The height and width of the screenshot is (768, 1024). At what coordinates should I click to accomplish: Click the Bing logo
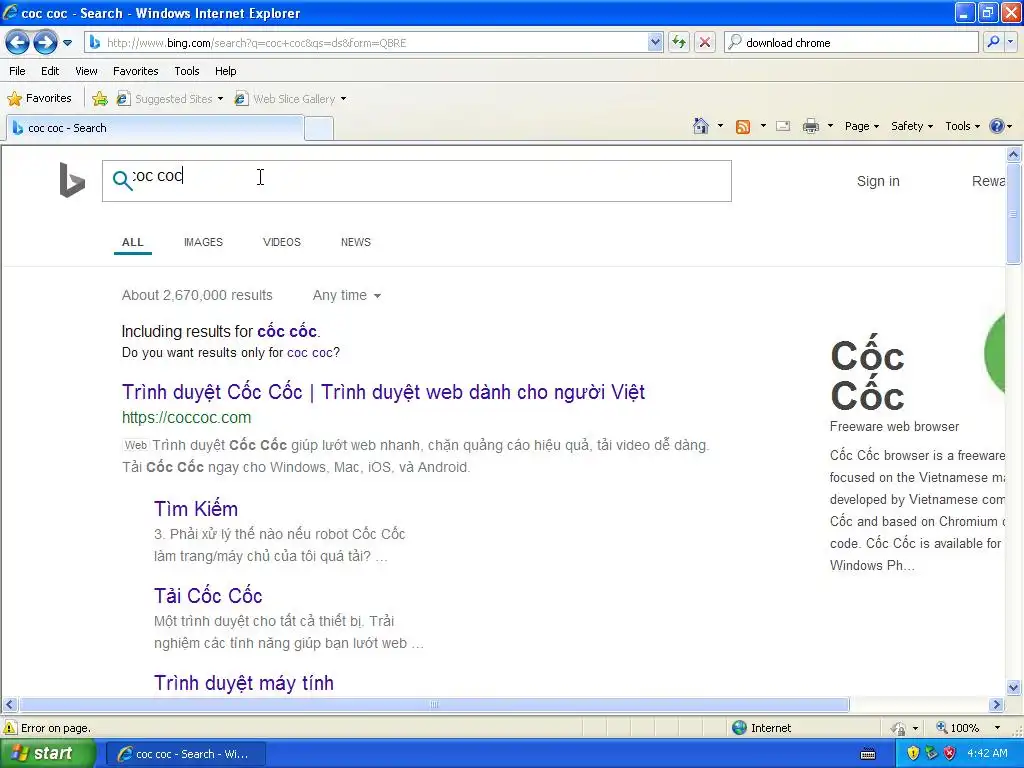click(x=72, y=180)
